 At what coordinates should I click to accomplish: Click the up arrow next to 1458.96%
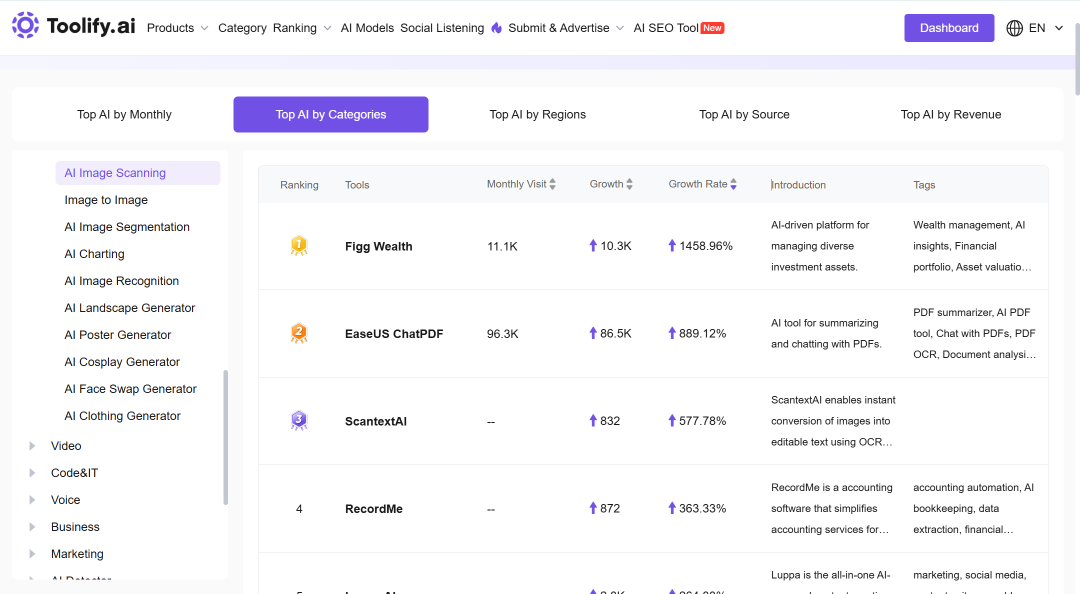672,245
